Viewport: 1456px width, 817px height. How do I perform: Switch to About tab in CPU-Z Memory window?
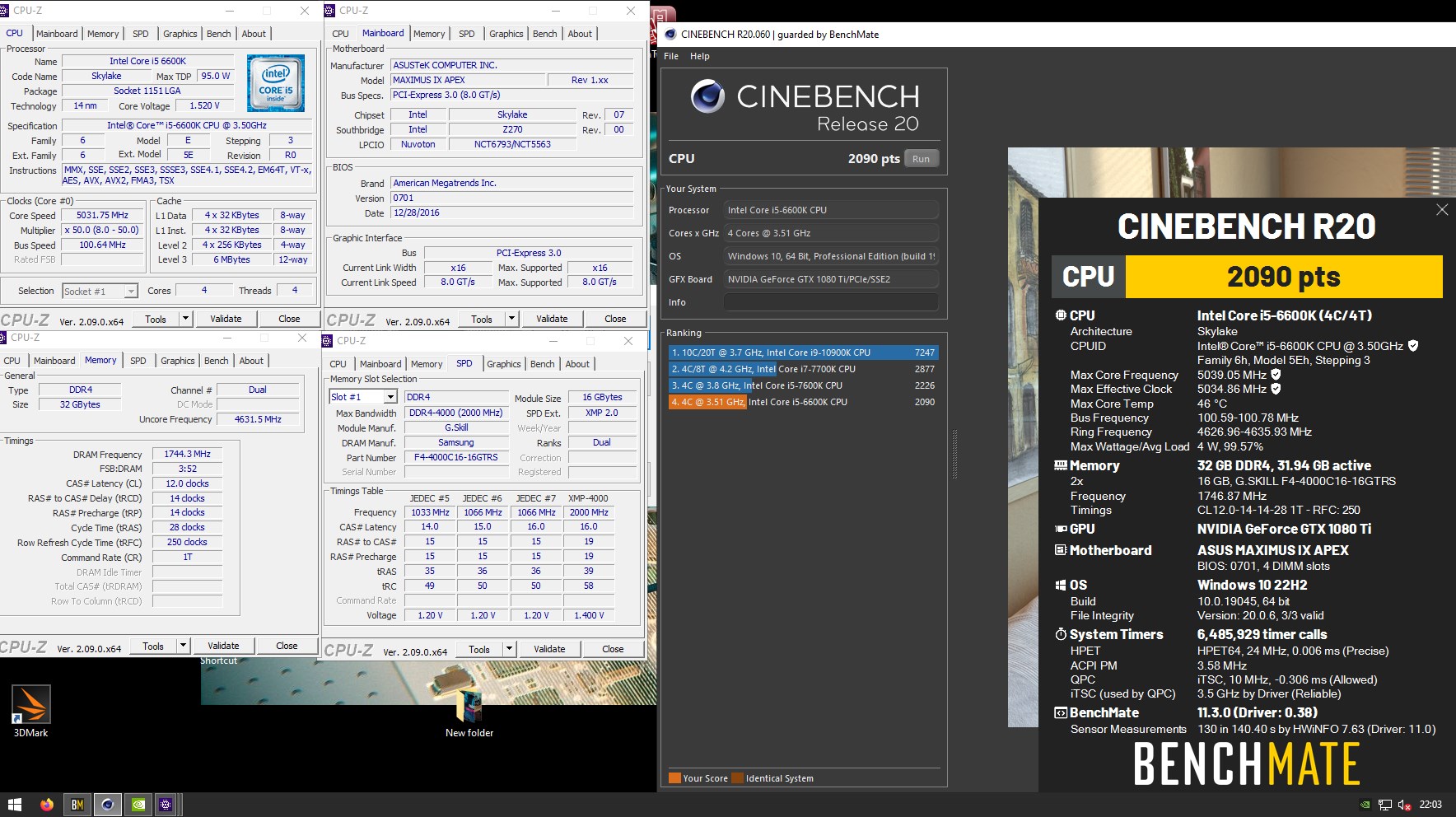coord(251,361)
